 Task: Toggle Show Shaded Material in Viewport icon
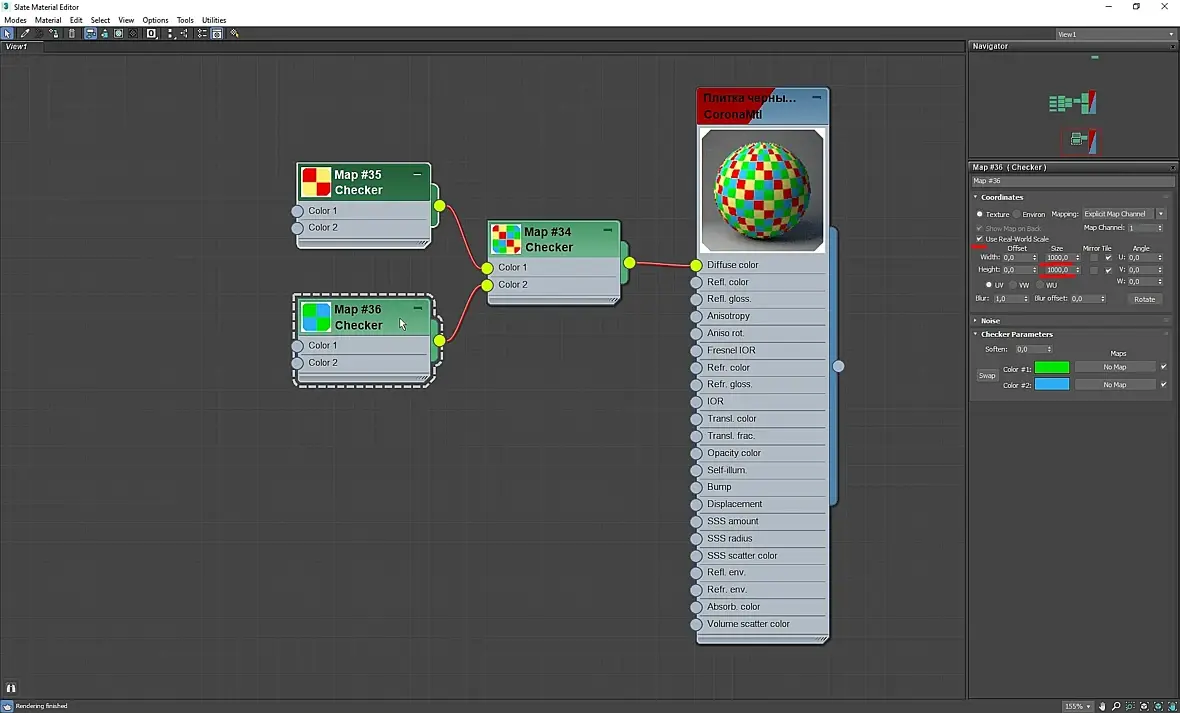118,33
